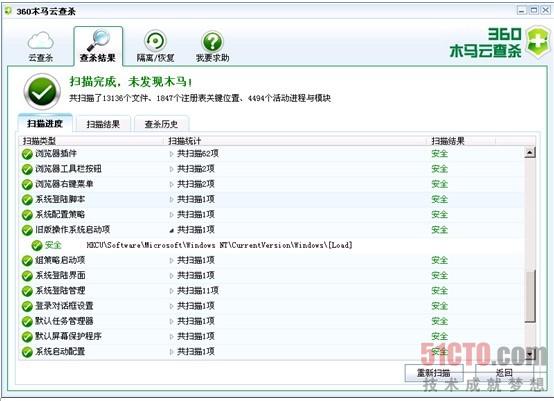This screenshot has width=554, height=401.
Task: Expand the 系统登陆管理 共扫描11项 details
Action: pos(171,291)
